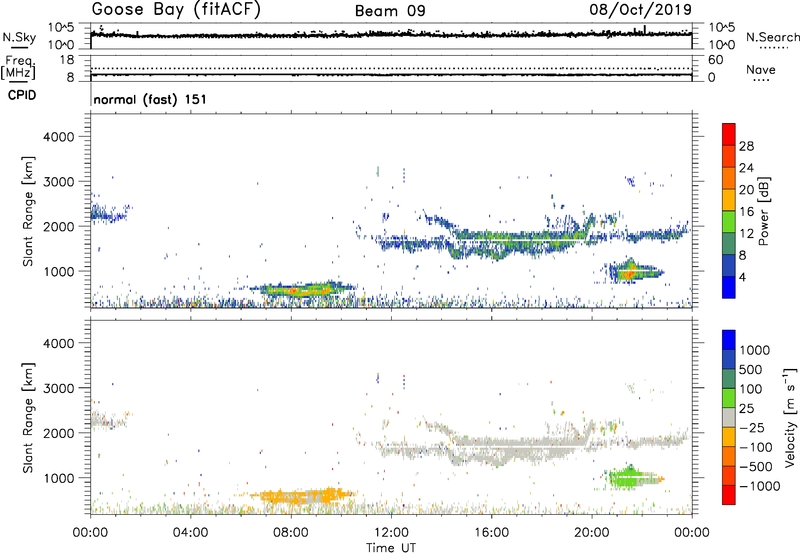Click the 4000 tick on power panel
800x554 pixels.
click(x=59, y=137)
